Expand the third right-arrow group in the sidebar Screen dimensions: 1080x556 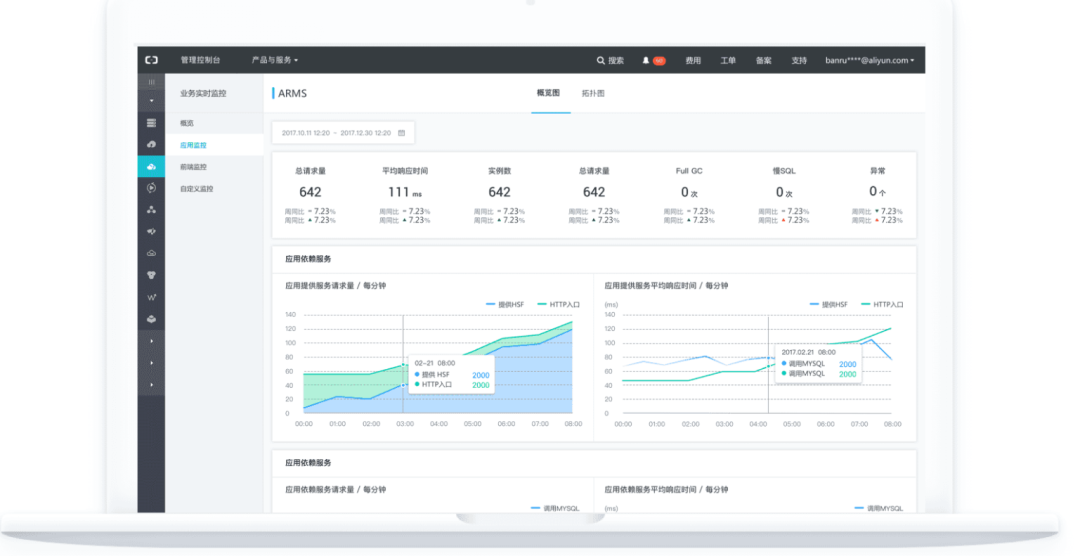pos(152,385)
